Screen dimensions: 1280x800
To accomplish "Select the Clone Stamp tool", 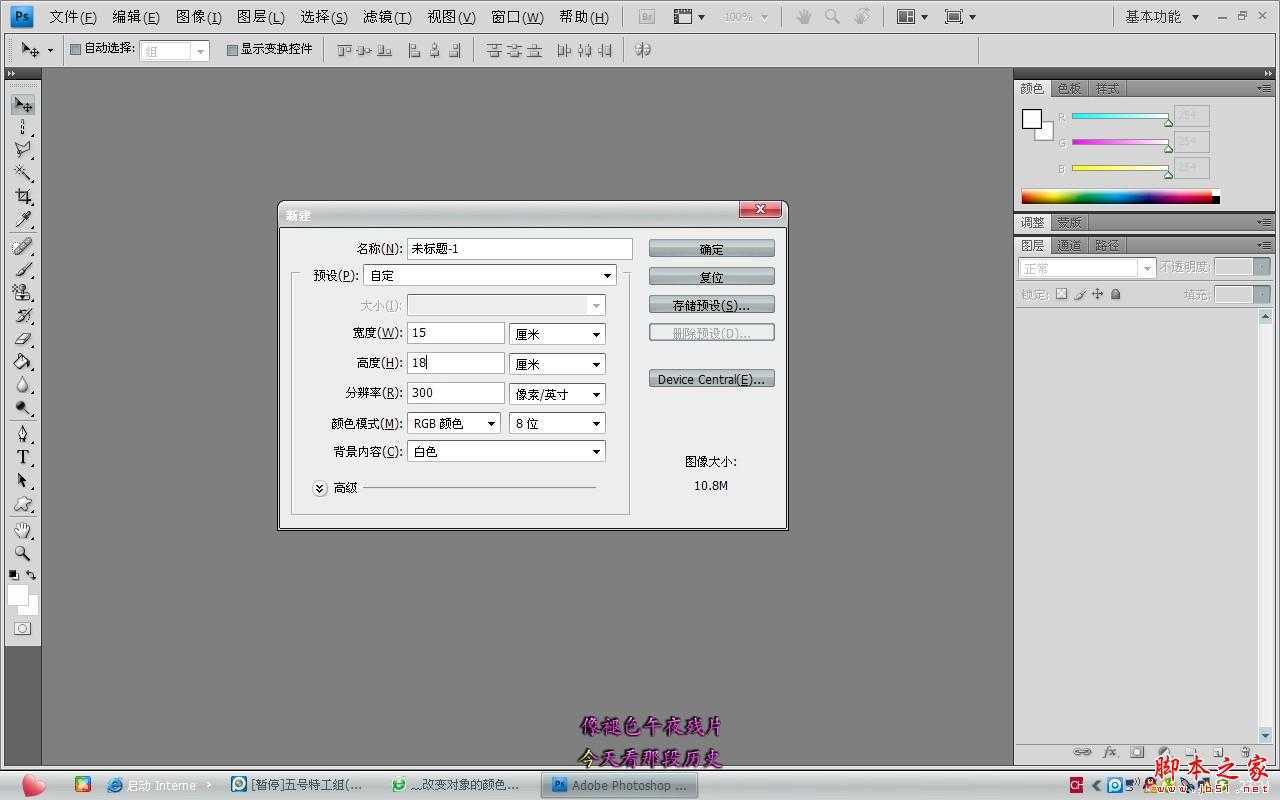I will tap(22, 292).
